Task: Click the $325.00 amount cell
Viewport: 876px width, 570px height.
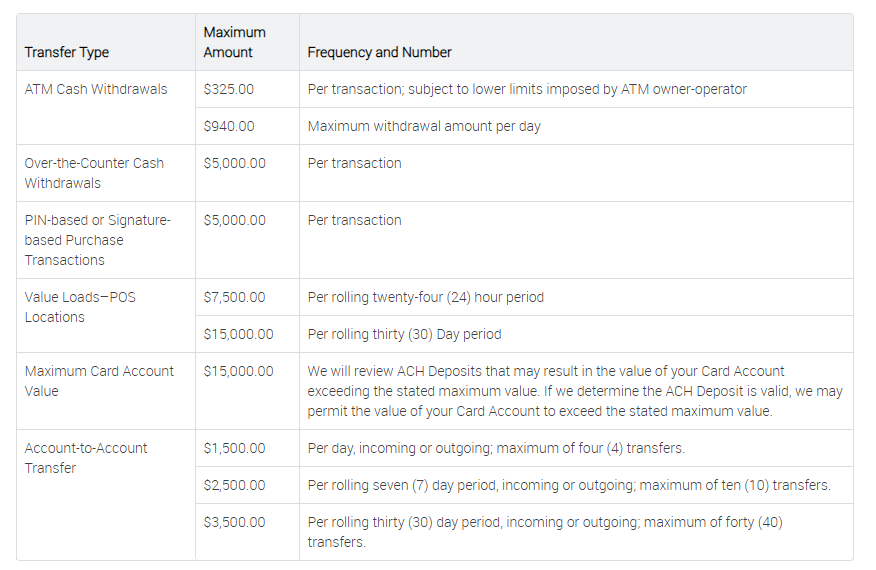Action: pyautogui.click(x=229, y=89)
